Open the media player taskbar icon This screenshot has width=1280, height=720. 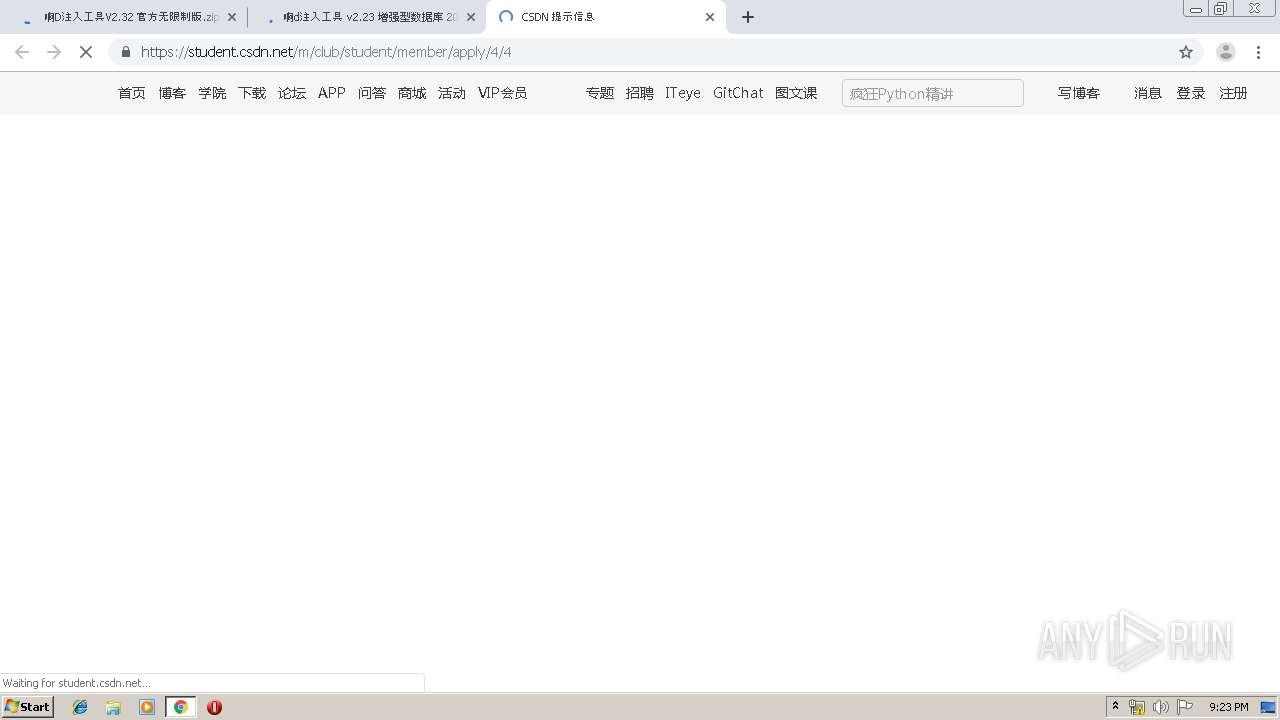(147, 707)
